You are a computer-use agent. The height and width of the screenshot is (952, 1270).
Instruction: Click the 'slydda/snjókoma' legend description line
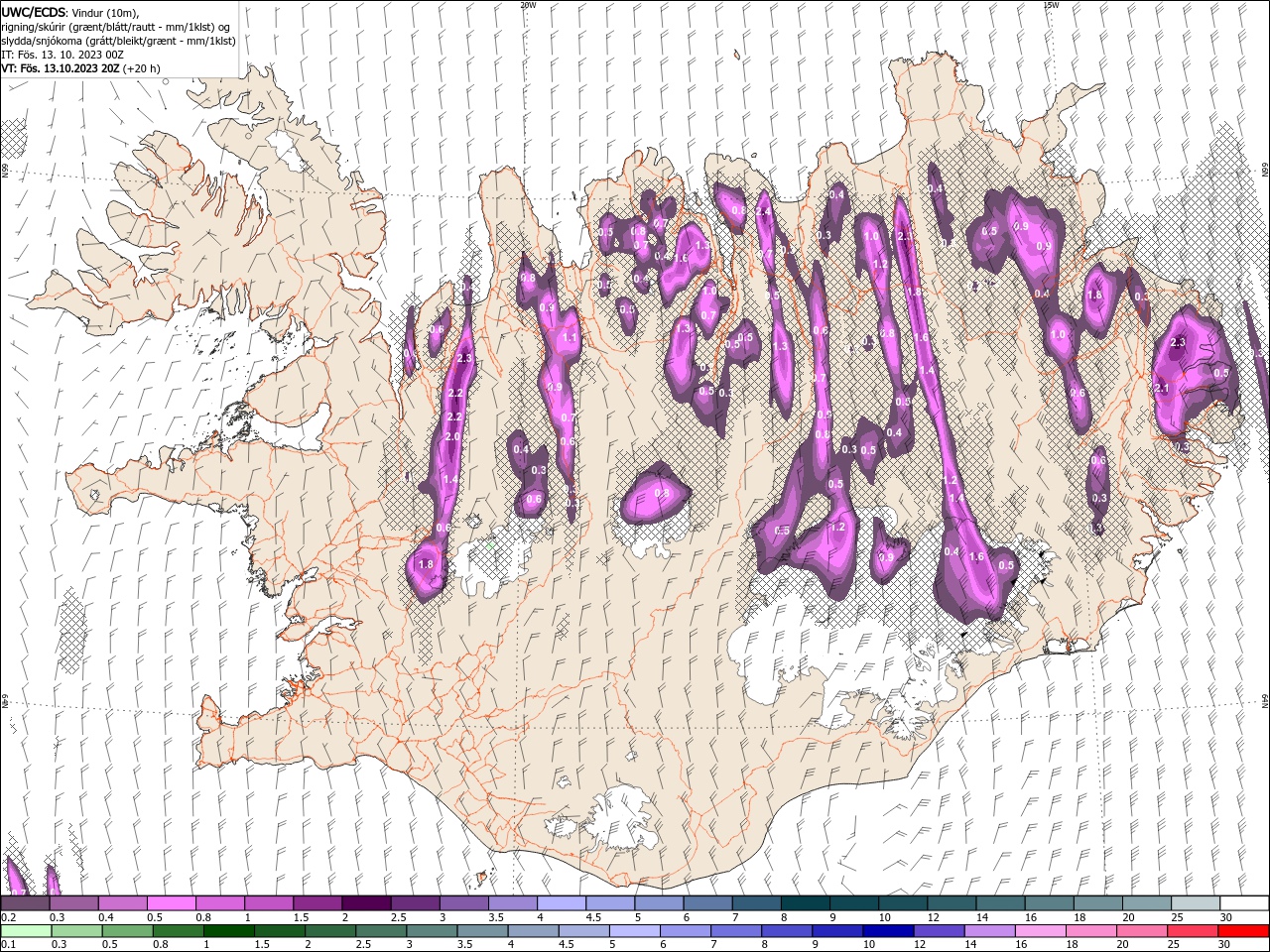pos(118,41)
